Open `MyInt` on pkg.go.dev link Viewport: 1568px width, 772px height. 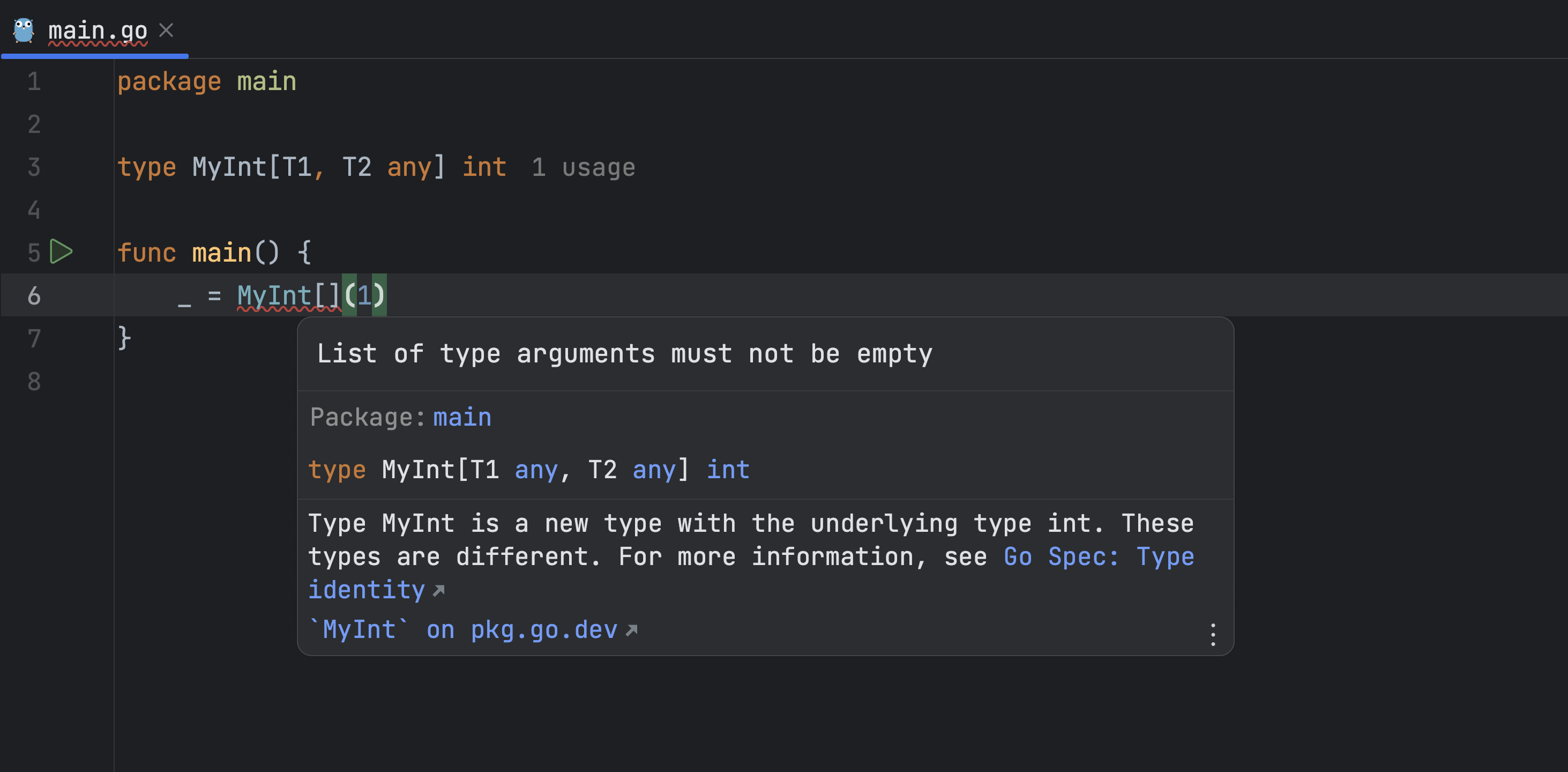tap(464, 629)
